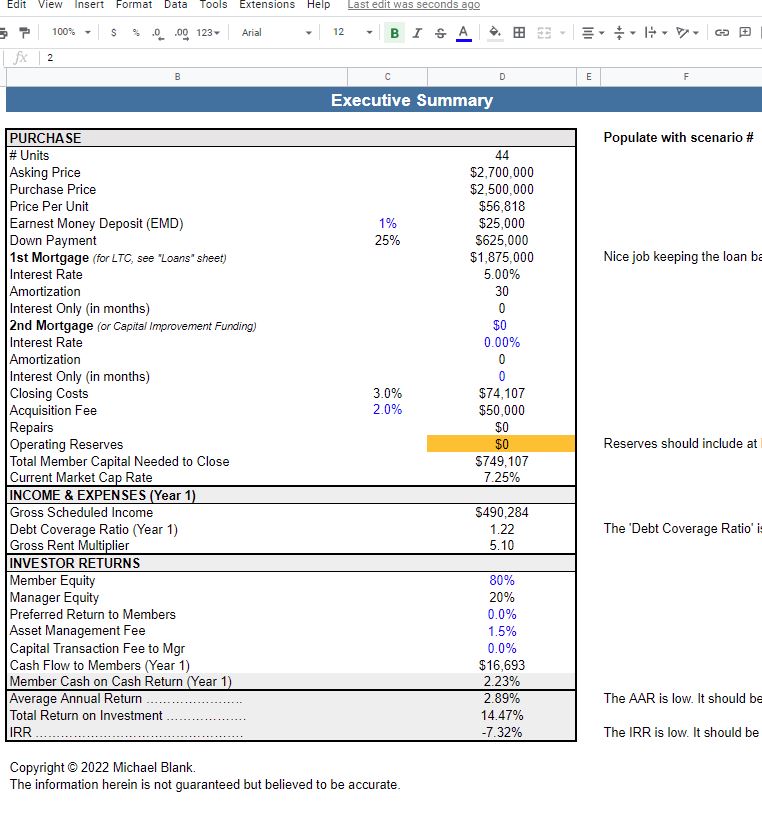Select Debt Coverage Ratio value 1.22

tap(502, 529)
